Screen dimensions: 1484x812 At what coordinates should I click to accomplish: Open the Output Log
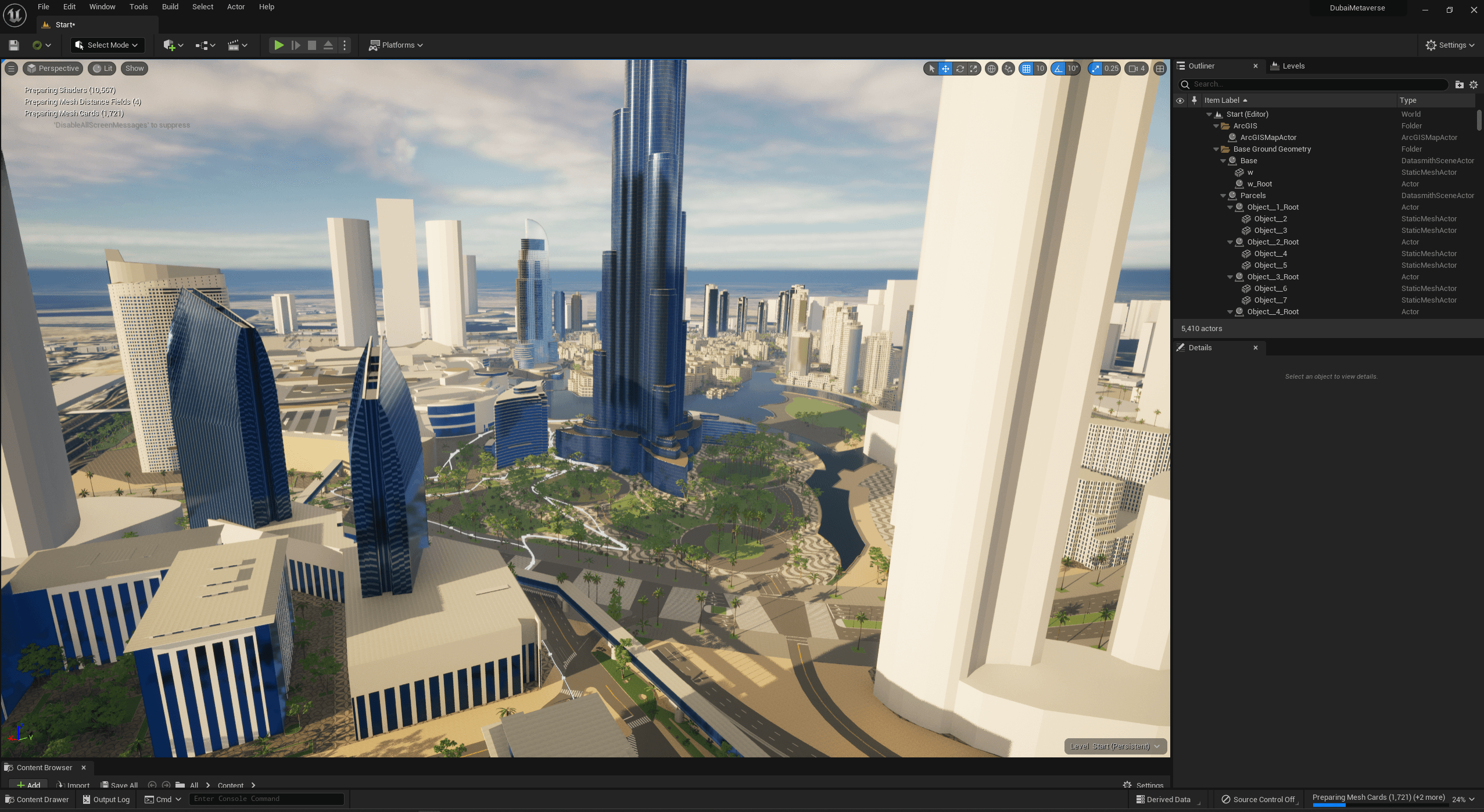click(106, 800)
